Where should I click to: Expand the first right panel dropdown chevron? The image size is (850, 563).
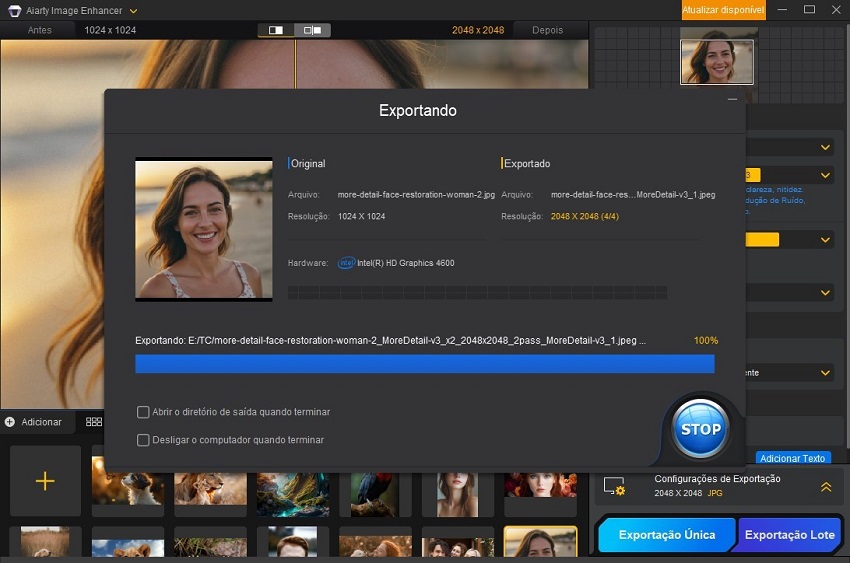pyautogui.click(x=825, y=147)
